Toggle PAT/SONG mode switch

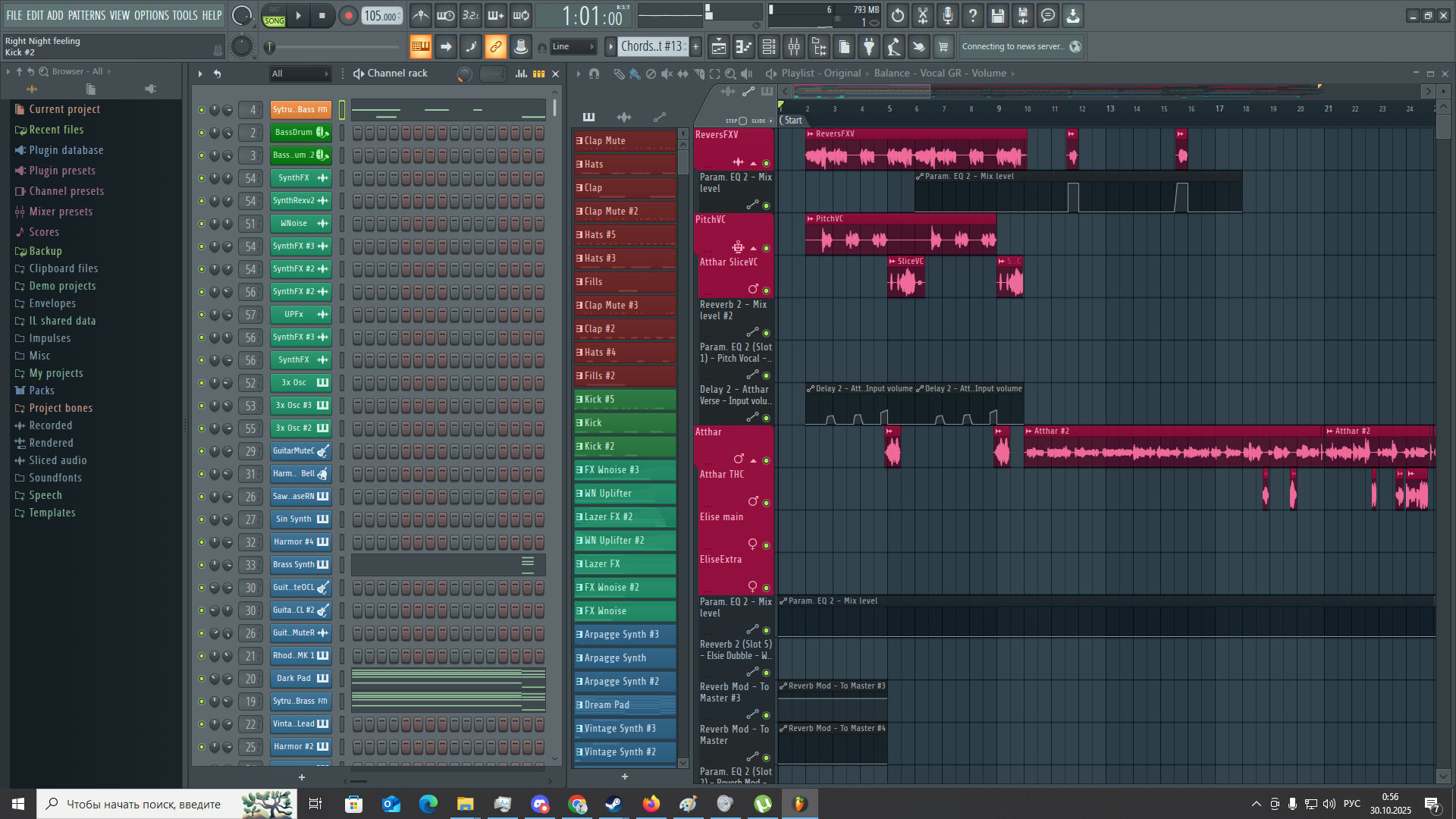click(x=275, y=15)
